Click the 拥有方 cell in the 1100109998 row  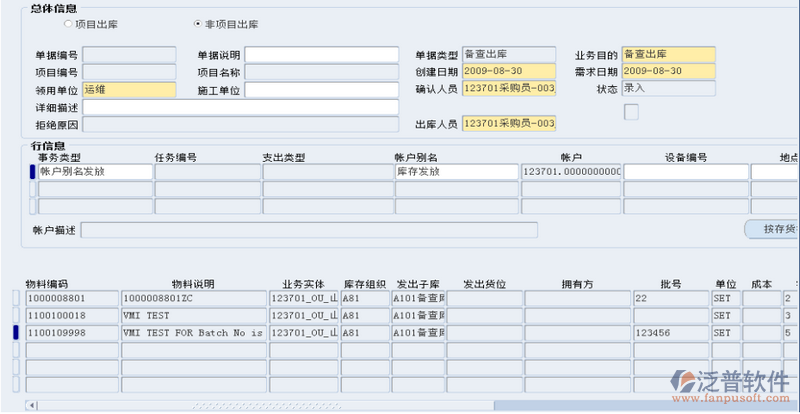[x=578, y=333]
